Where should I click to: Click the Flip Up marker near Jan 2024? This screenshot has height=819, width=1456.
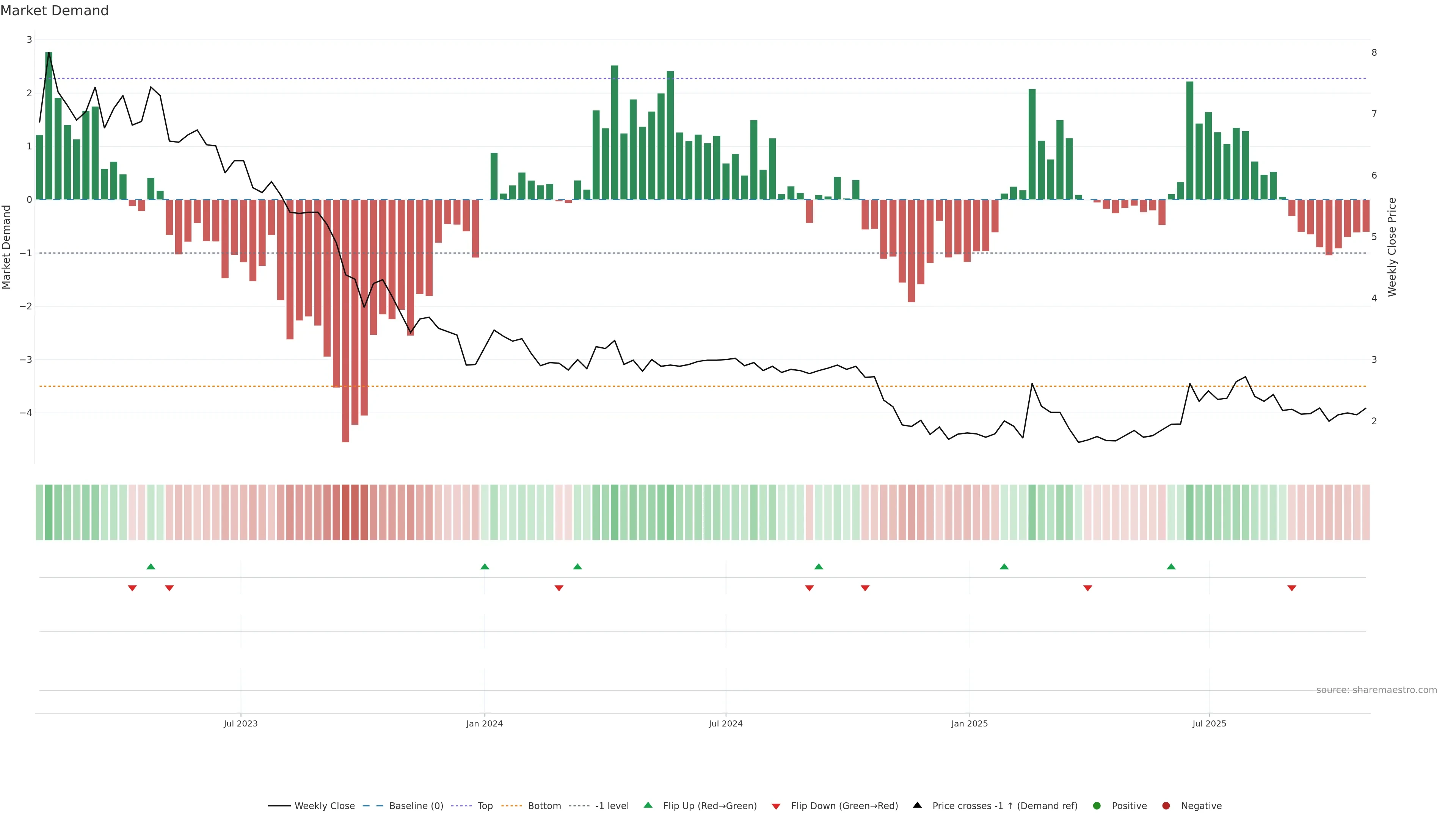click(x=485, y=566)
